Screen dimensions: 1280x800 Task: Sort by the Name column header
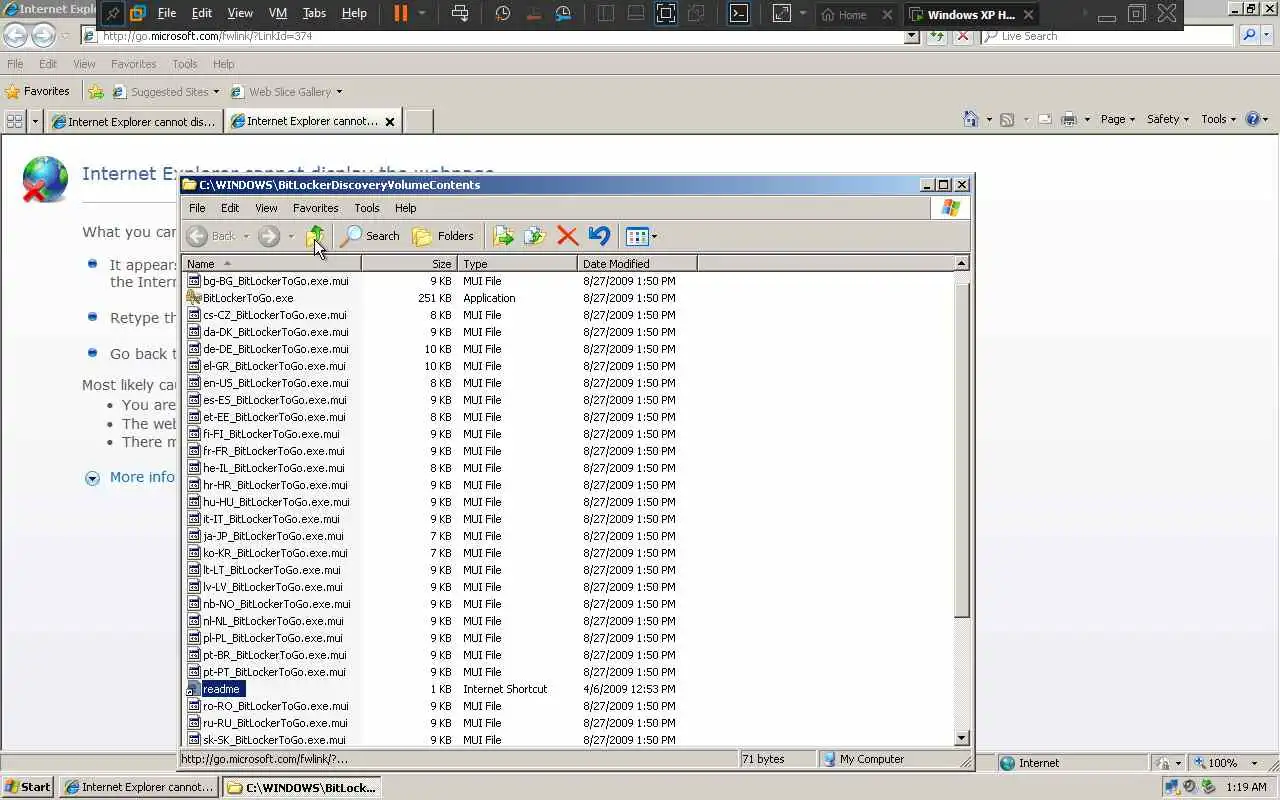point(271,264)
